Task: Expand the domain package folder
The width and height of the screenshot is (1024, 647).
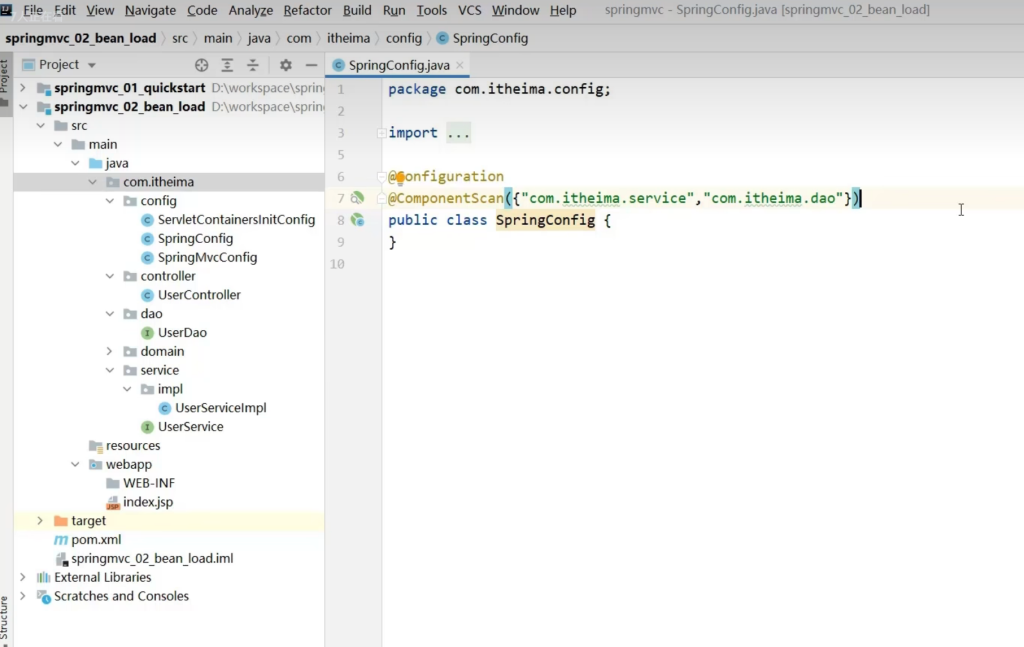Action: point(110,351)
